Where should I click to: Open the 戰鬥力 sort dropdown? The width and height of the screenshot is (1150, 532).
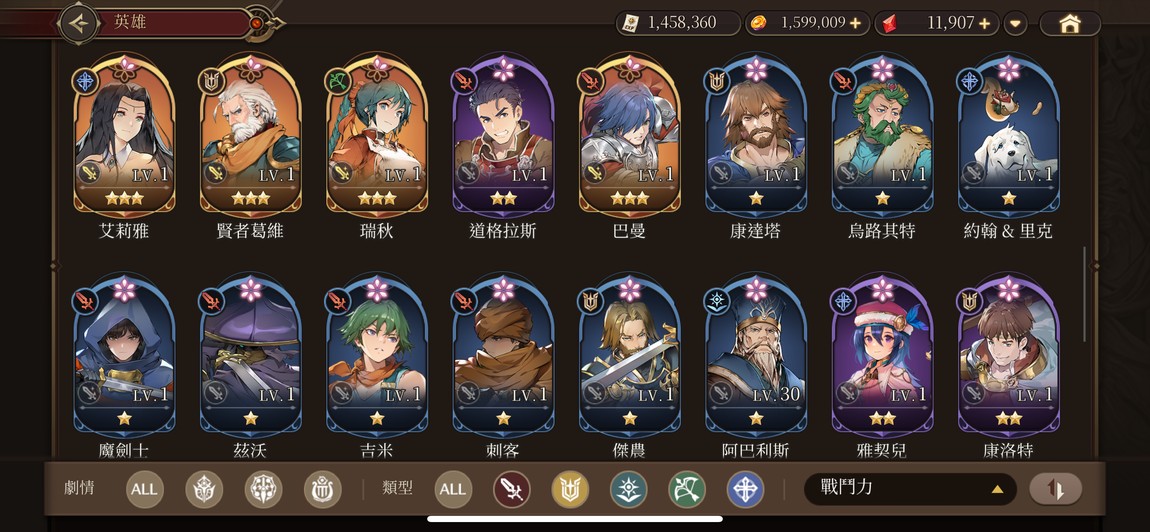[x=909, y=489]
